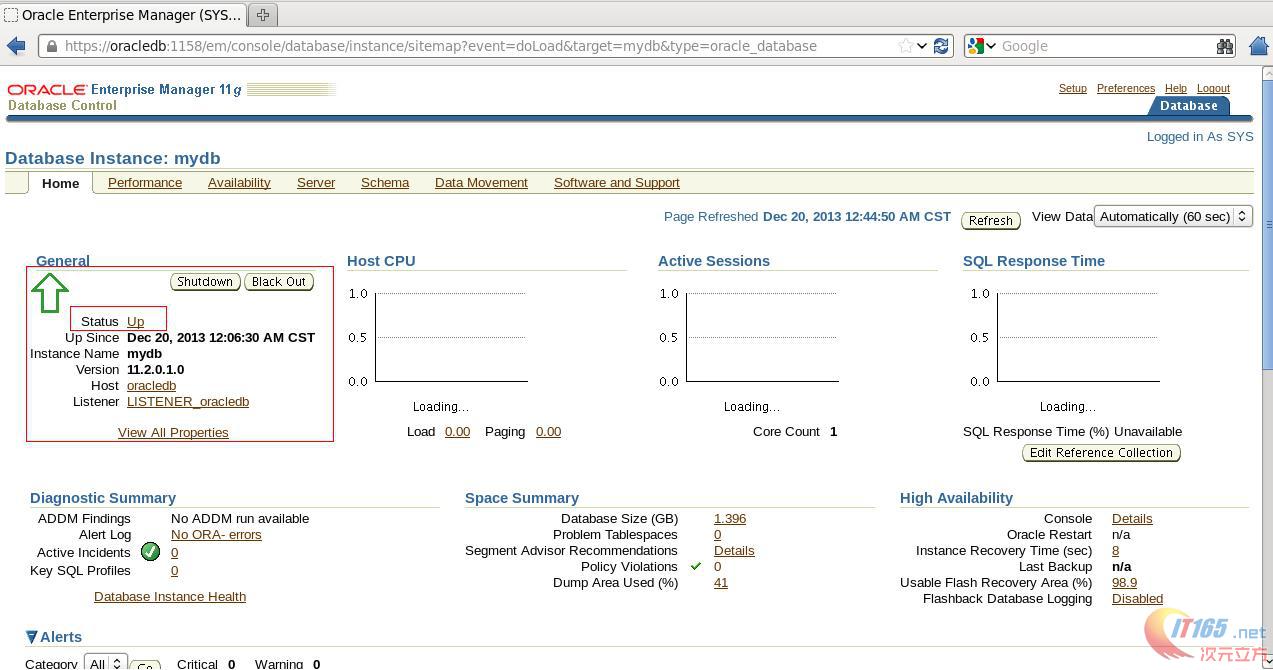Click Instance Recovery Time 8 link
The height and width of the screenshot is (670, 1273).
click(1115, 550)
